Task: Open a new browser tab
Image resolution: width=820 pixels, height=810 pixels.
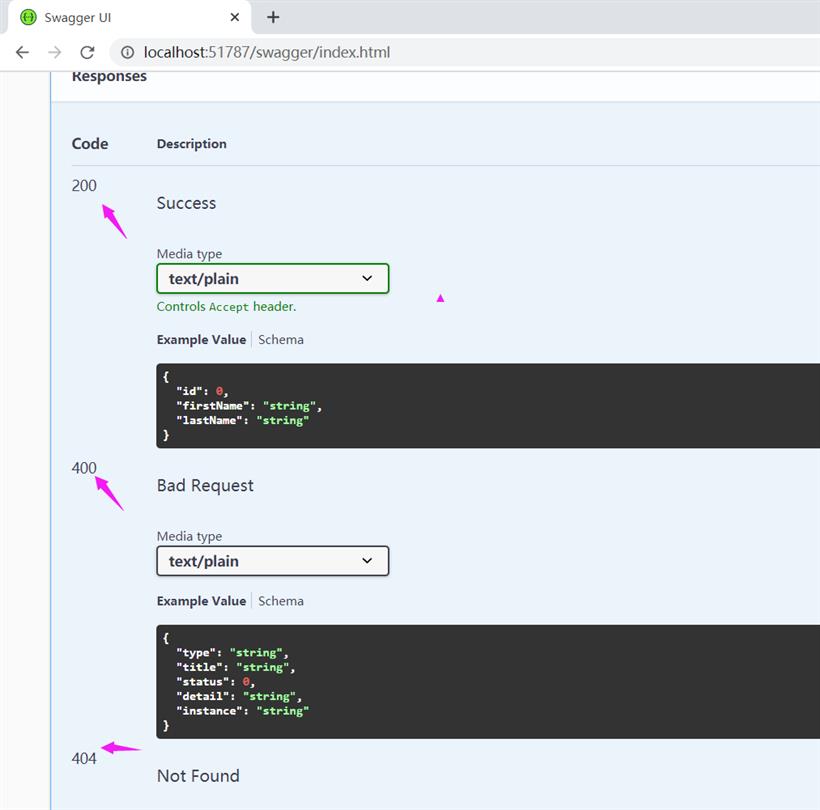Action: point(273,17)
